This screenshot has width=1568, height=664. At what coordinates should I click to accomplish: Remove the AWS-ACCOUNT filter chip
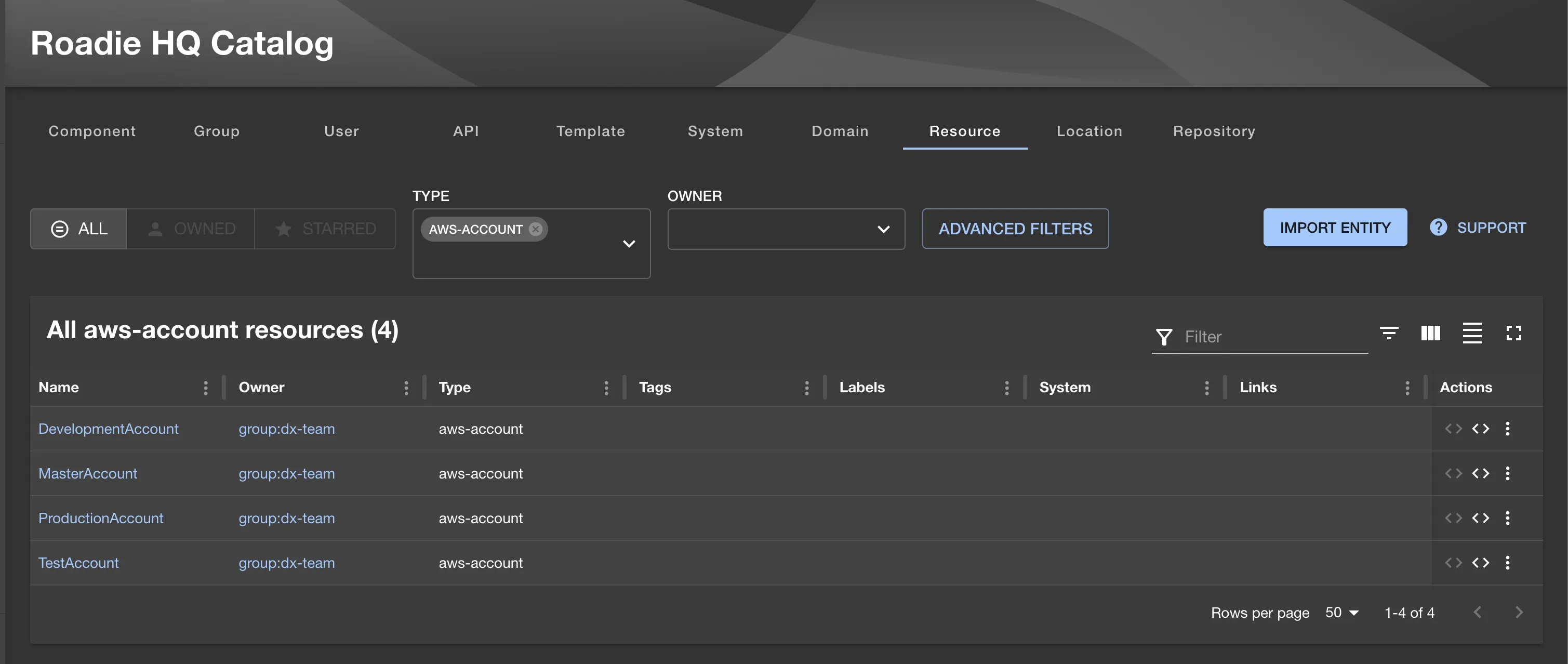coord(535,229)
